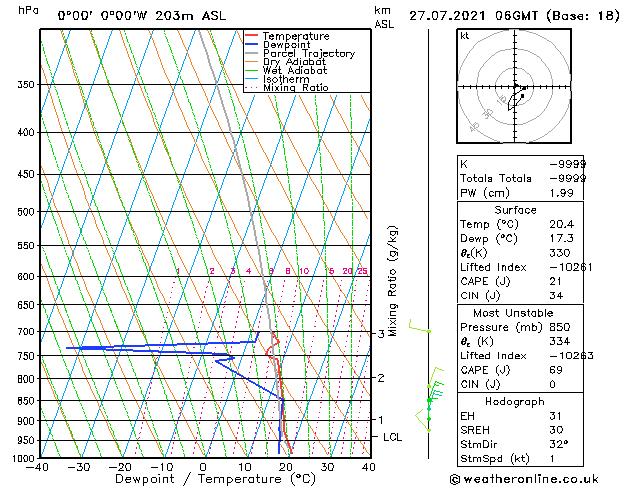629x486 pixels.
Task: Click the red Temperature legend line
Action: [x=251, y=36]
